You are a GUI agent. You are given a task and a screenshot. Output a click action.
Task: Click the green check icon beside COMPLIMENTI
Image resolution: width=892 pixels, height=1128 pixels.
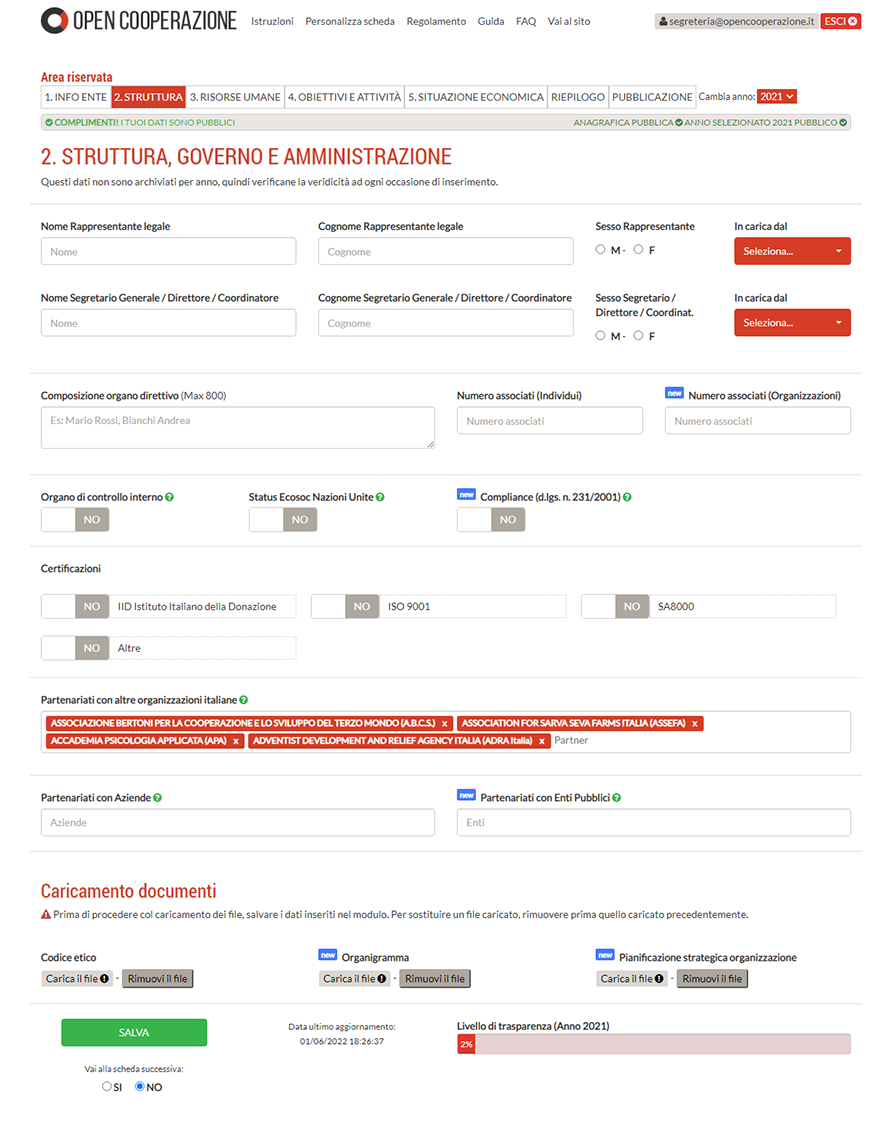tap(49, 122)
